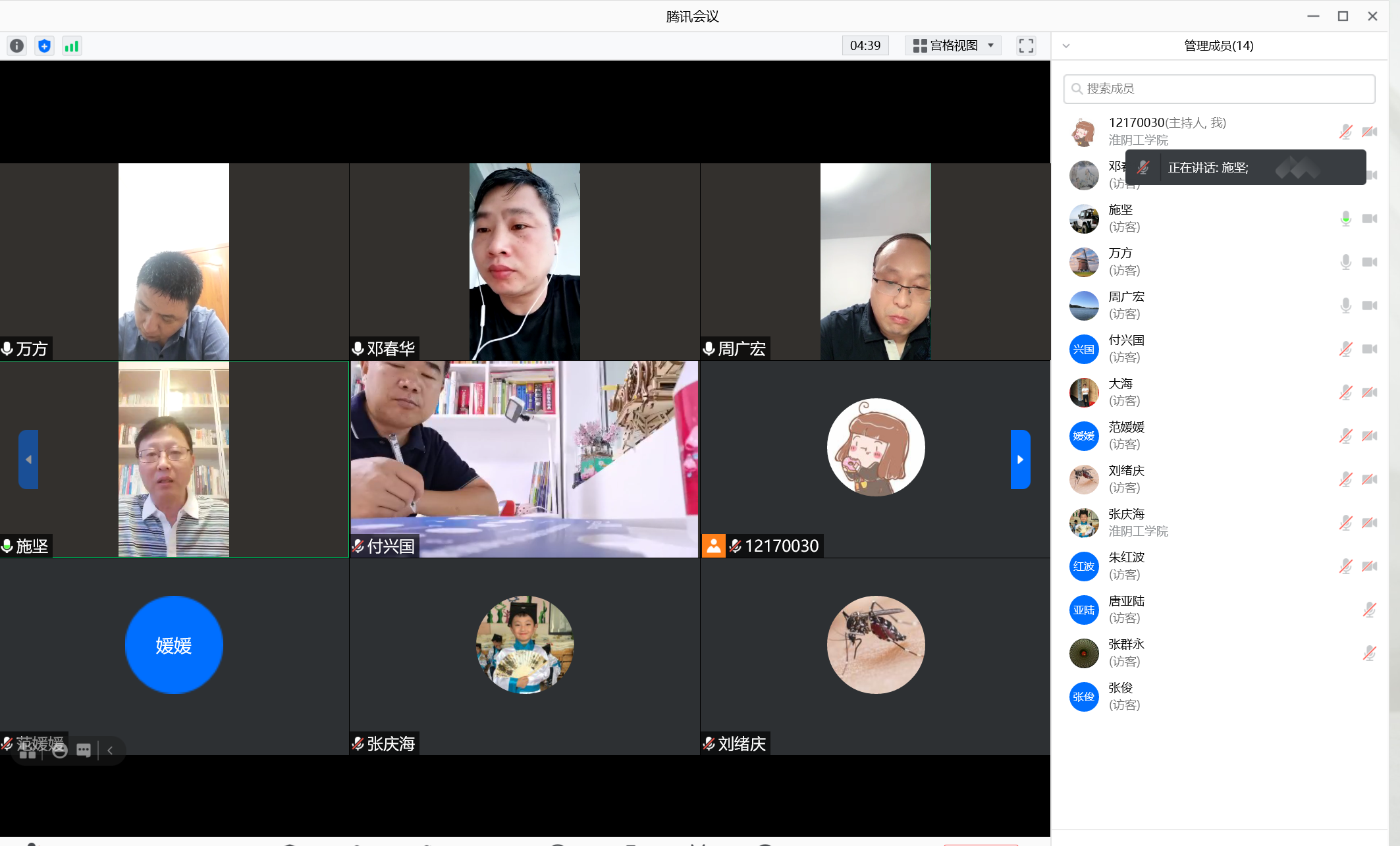Select 张俊 in the member list
1400x846 pixels.
tap(1120, 696)
